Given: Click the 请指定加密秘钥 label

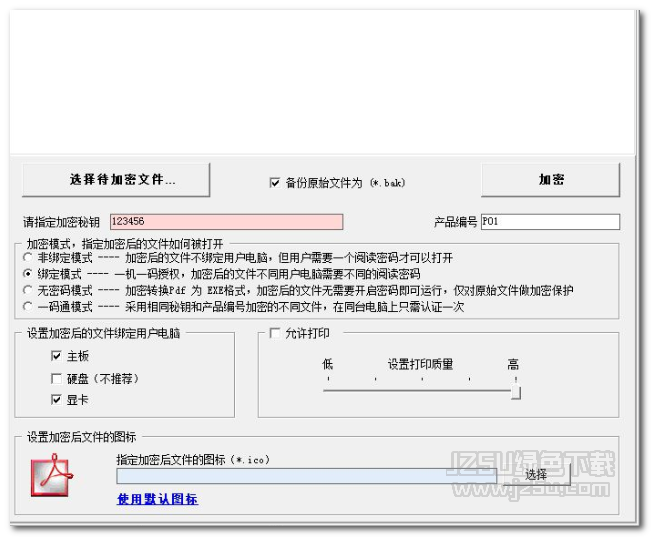Looking at the screenshot, I should [x=61, y=222].
